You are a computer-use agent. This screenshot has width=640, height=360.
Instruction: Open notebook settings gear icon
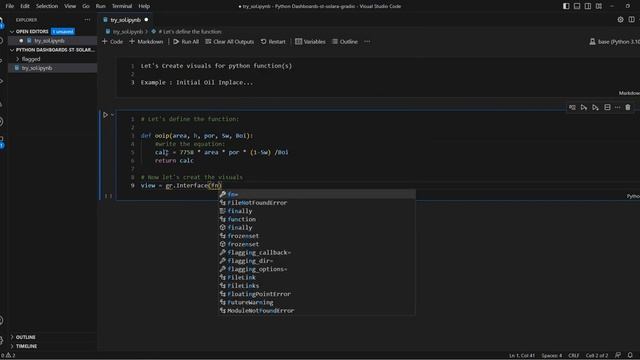[x=620, y=20]
